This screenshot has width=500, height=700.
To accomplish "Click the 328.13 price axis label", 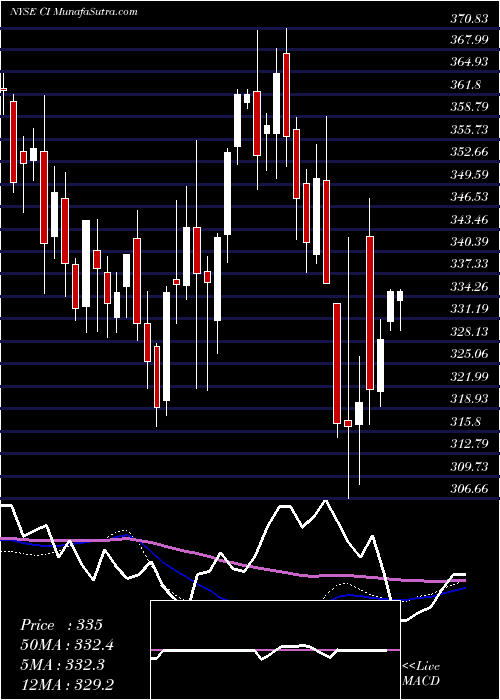I will click(x=469, y=331).
